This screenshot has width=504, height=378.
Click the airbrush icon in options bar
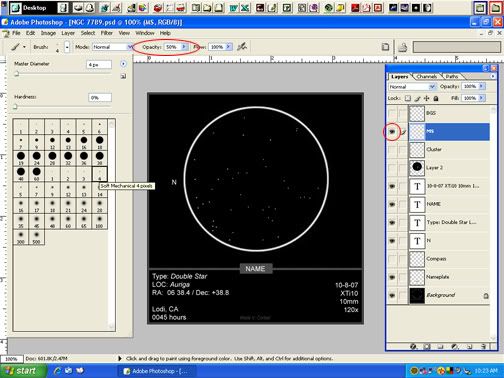click(242, 47)
